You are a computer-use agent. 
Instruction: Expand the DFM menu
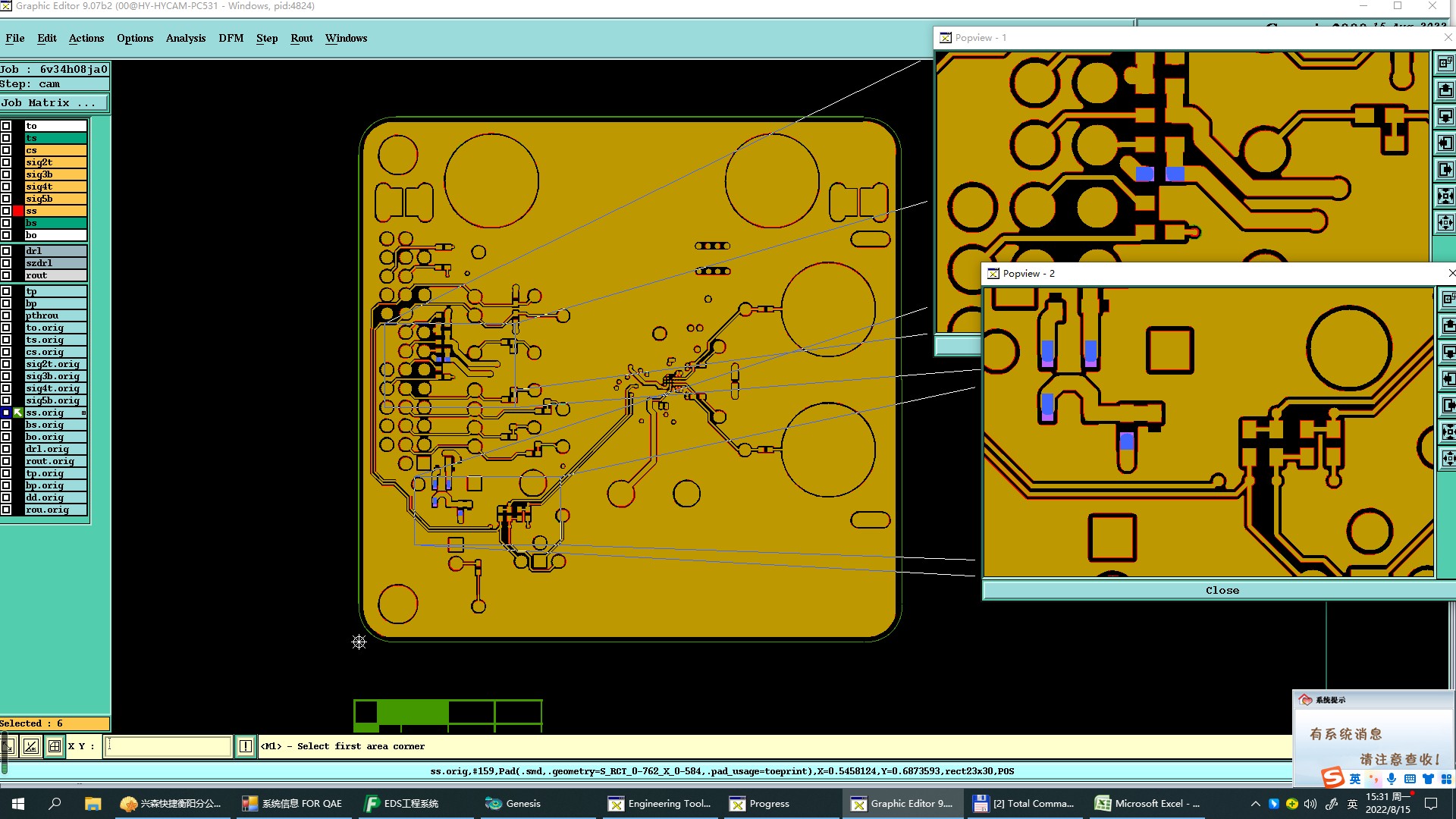click(231, 38)
